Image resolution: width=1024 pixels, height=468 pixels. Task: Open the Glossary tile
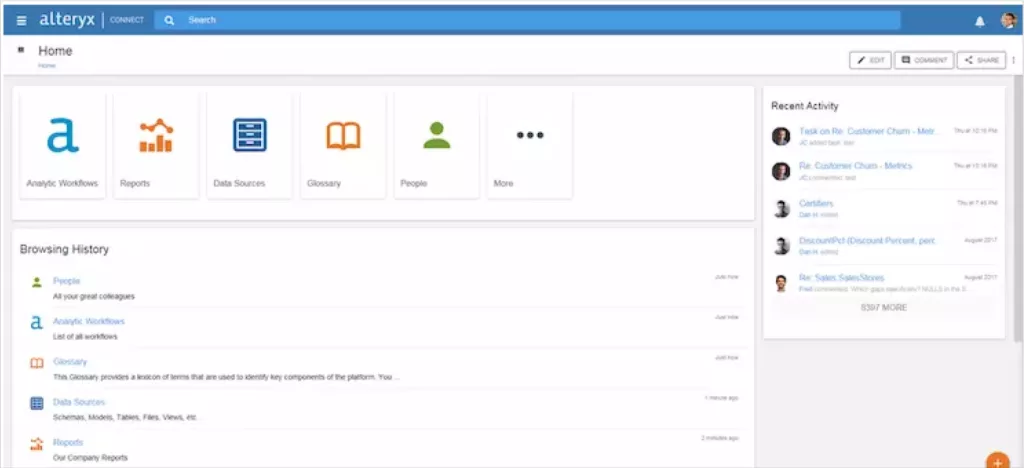click(x=343, y=145)
